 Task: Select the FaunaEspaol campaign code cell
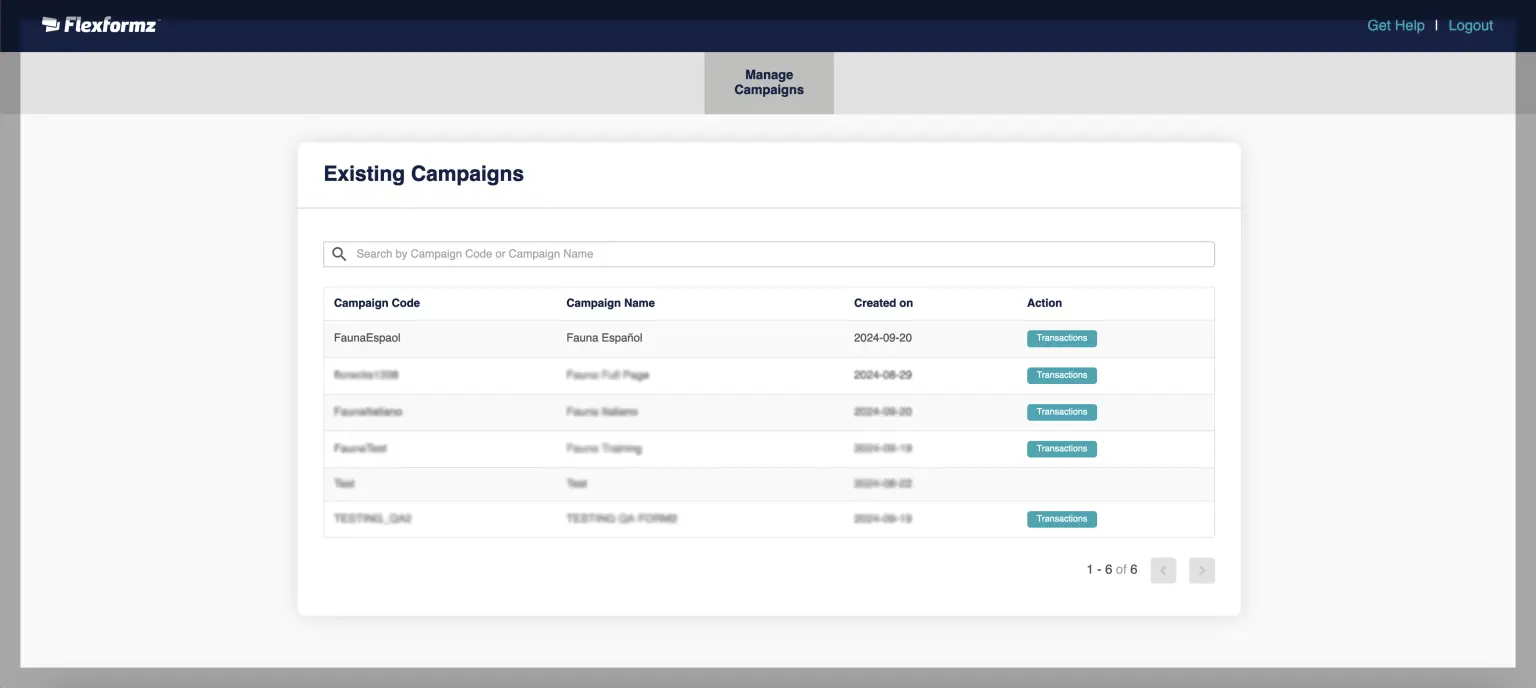pyautogui.click(x=367, y=338)
